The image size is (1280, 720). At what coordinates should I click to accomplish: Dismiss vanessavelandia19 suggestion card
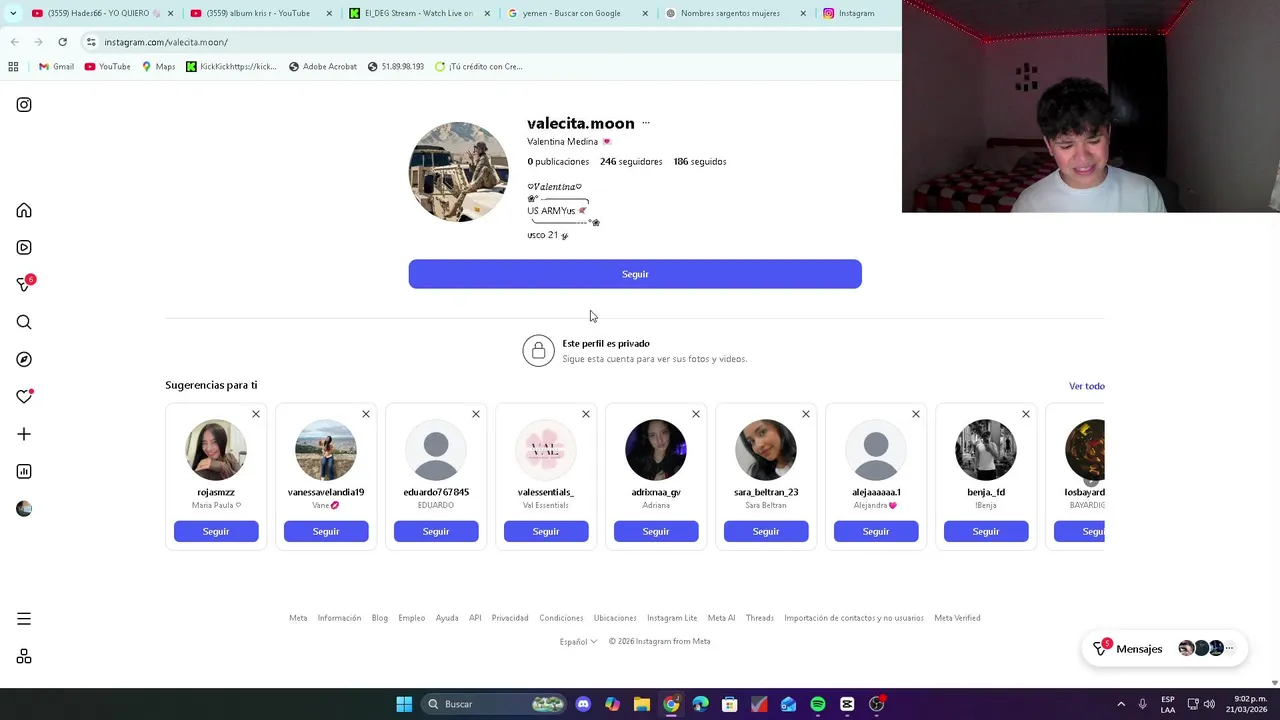[366, 414]
